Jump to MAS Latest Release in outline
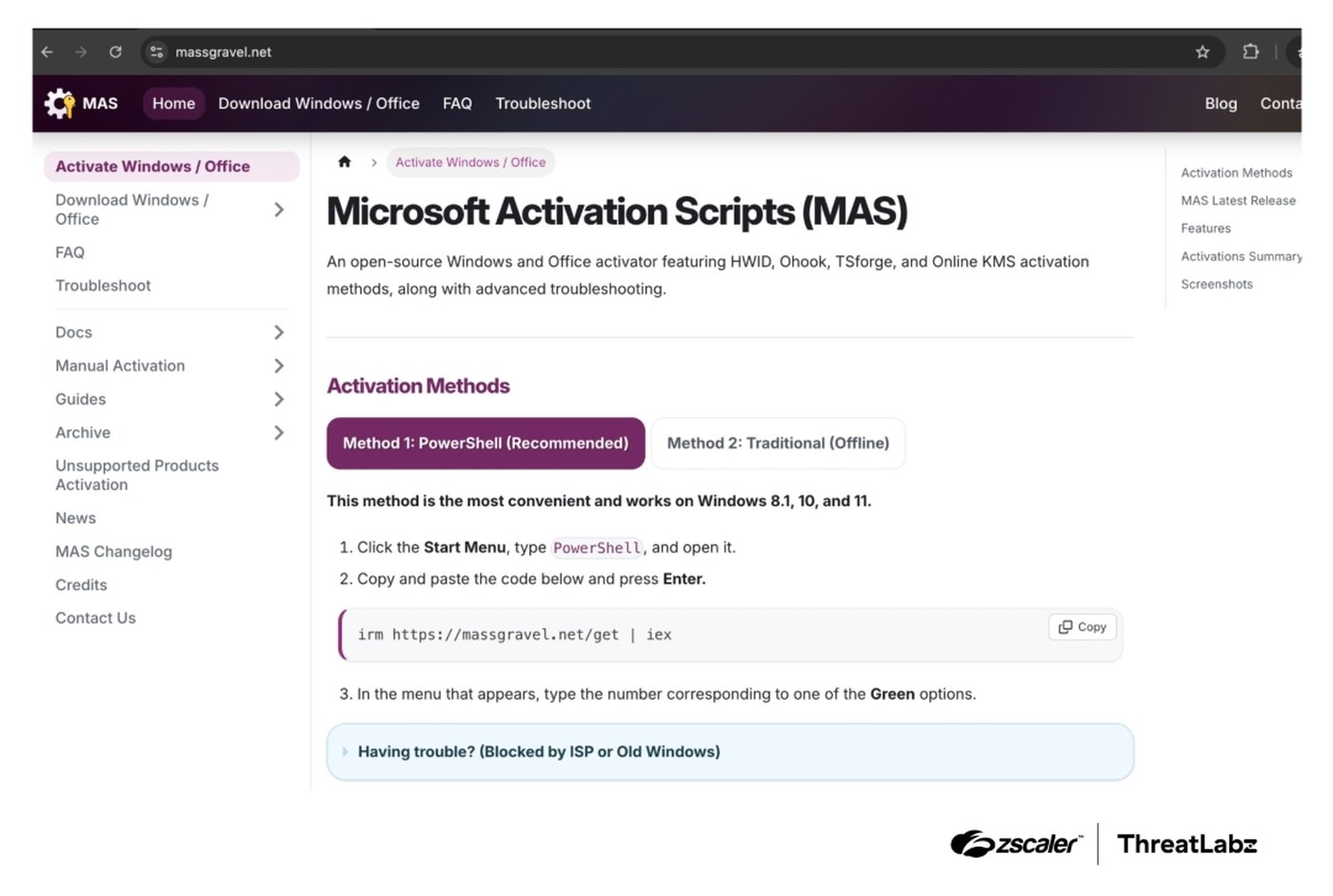The image size is (1333, 896). (1238, 200)
